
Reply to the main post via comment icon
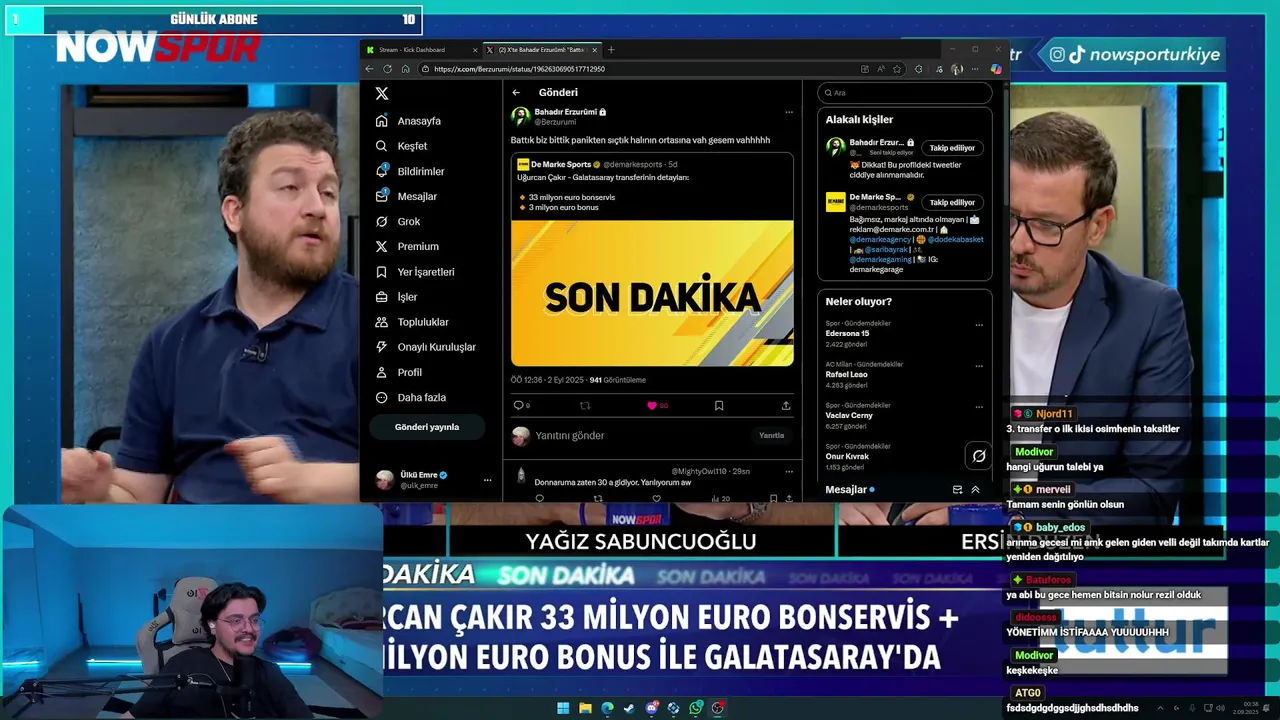pos(520,405)
